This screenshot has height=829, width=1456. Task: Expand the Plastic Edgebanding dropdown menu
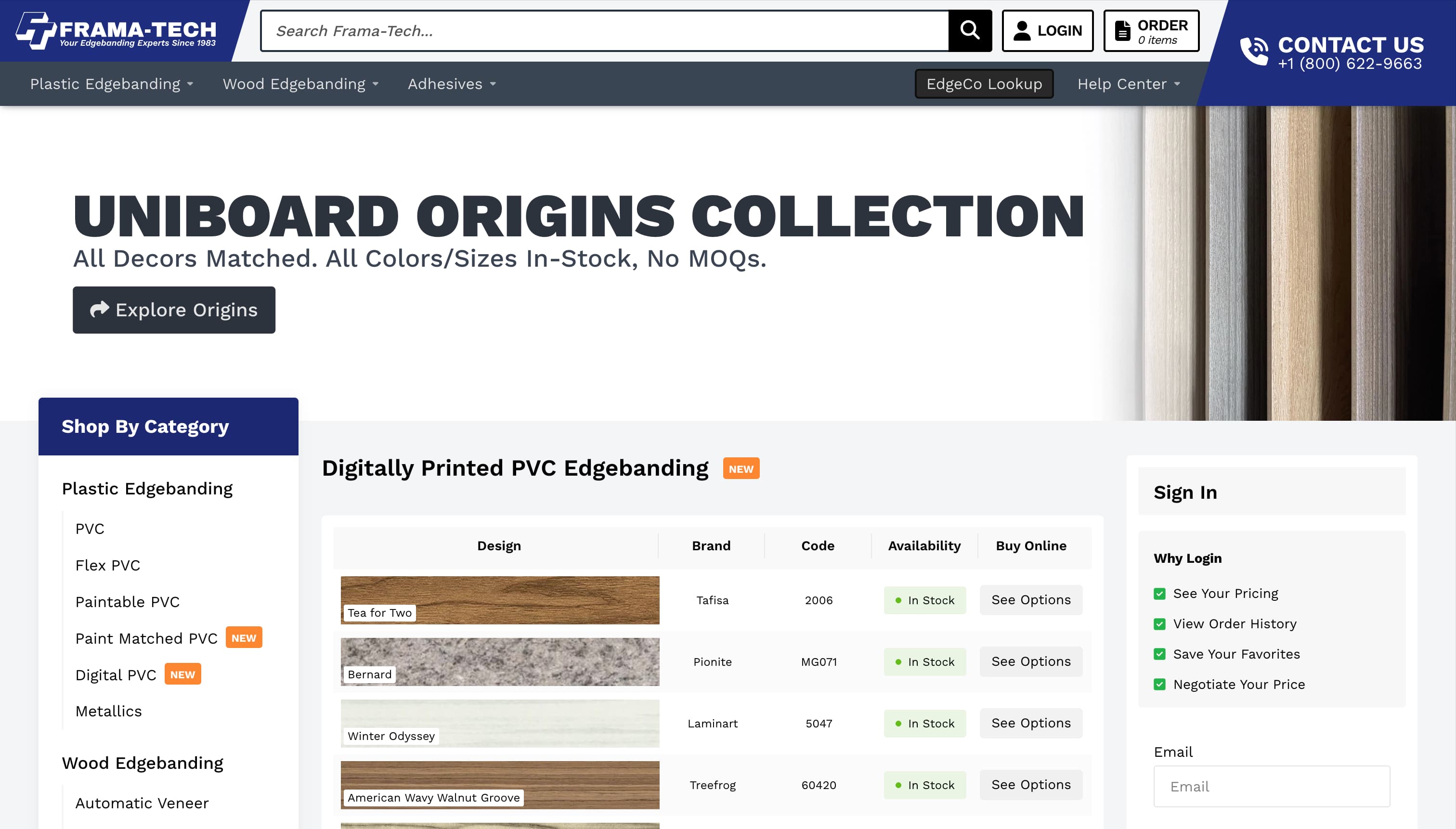[x=112, y=84]
